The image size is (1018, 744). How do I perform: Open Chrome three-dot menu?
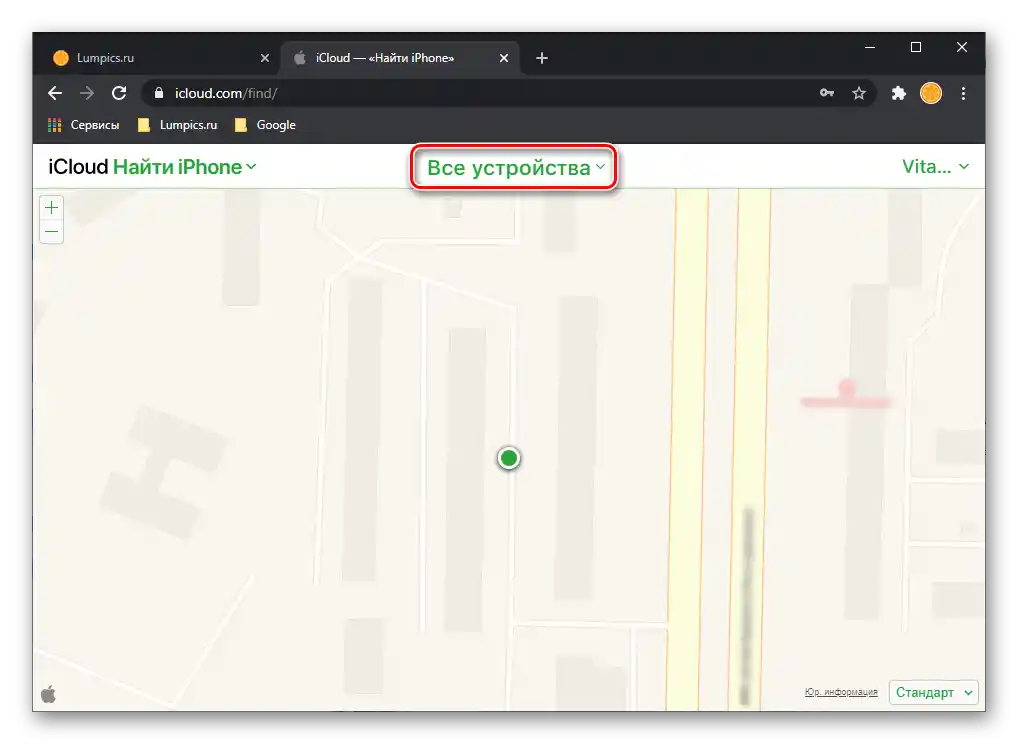(963, 93)
